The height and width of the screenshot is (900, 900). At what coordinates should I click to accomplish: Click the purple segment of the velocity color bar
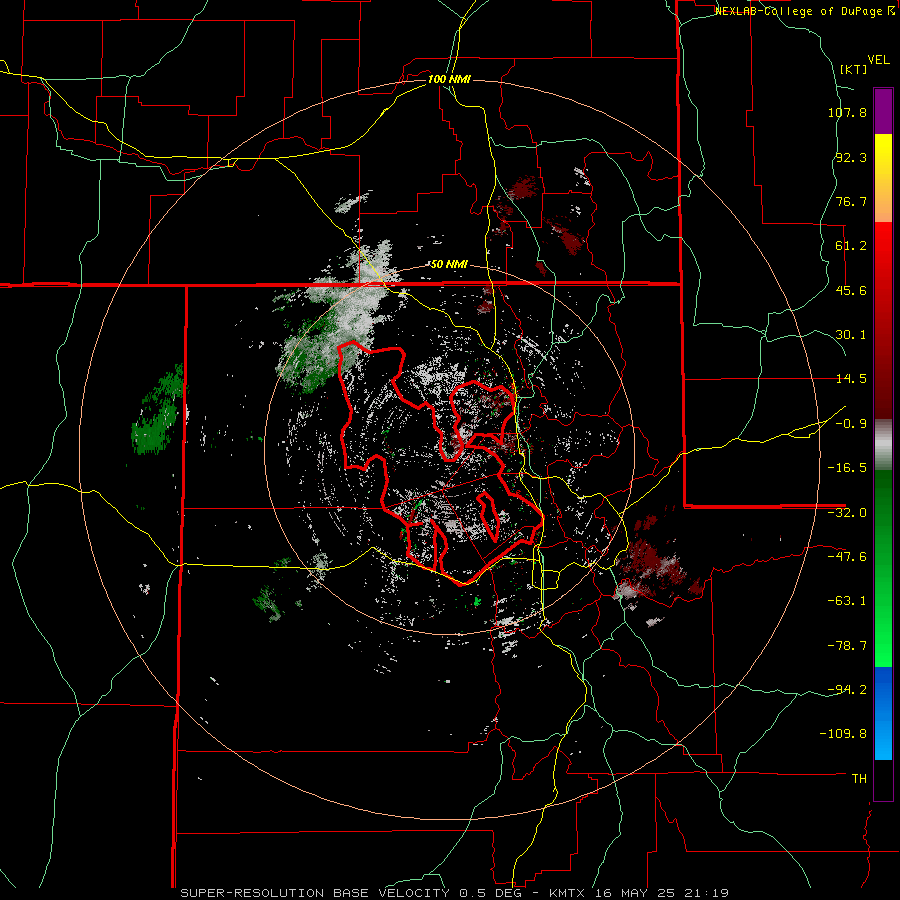[883, 112]
